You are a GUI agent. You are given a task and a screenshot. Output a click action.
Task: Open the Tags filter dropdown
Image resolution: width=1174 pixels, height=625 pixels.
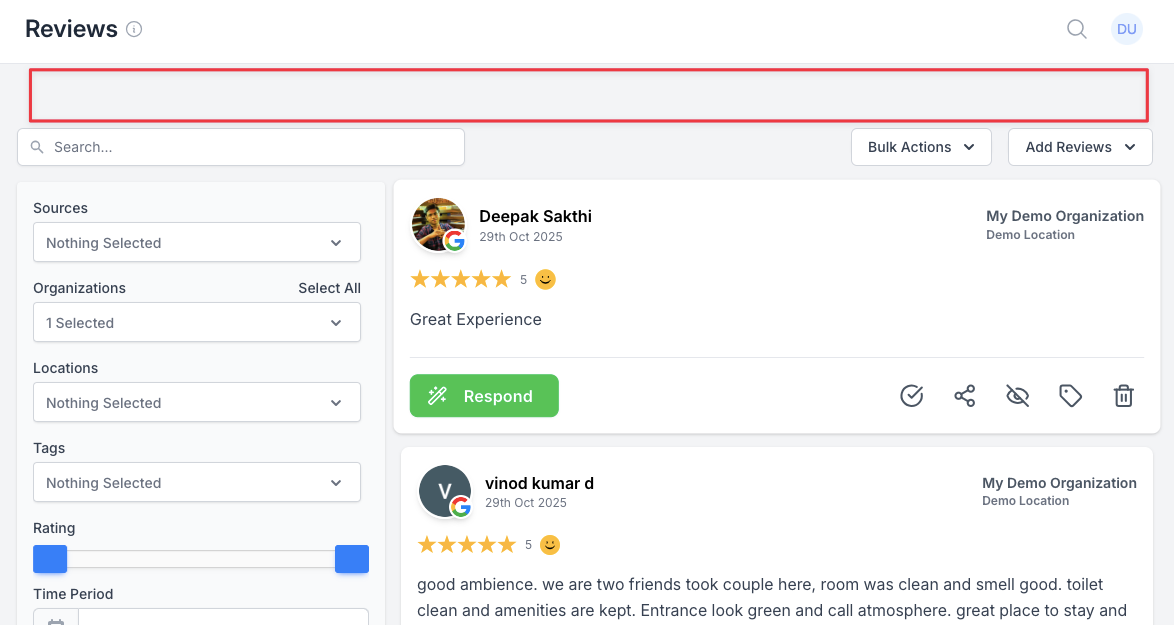(x=197, y=483)
